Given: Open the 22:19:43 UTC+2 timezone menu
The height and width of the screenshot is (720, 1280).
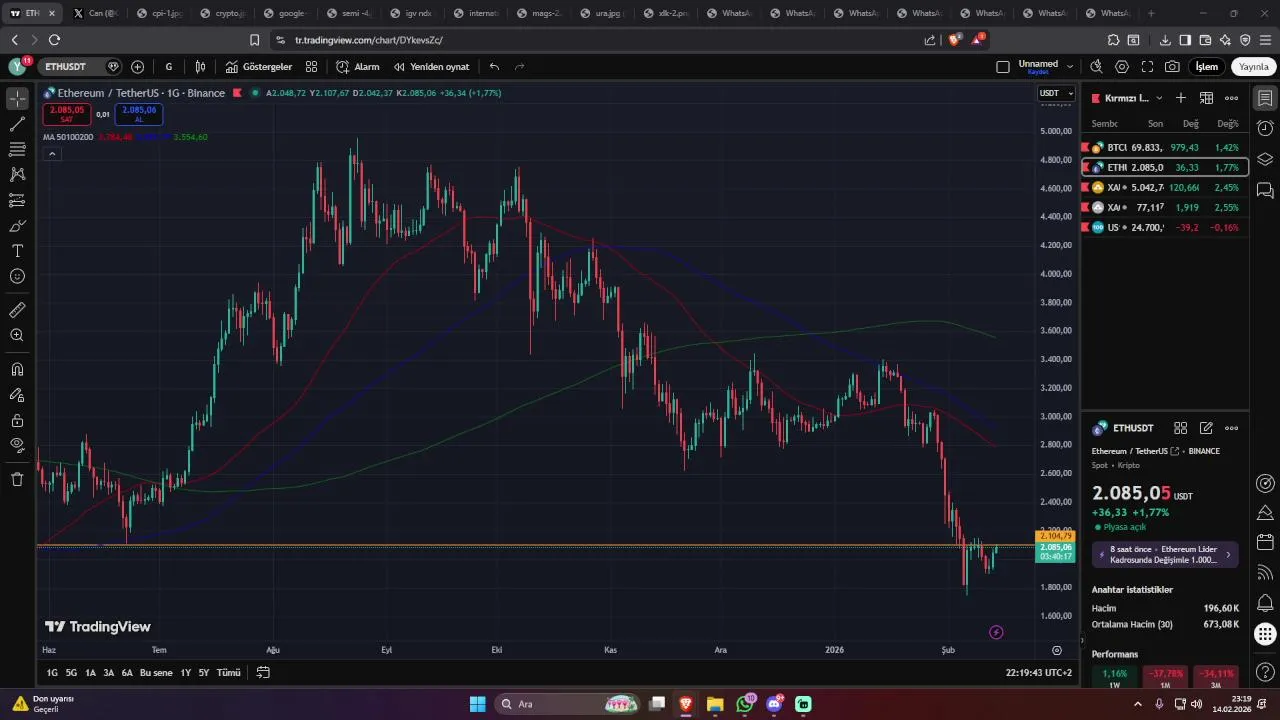Looking at the screenshot, I should (x=1039, y=673).
